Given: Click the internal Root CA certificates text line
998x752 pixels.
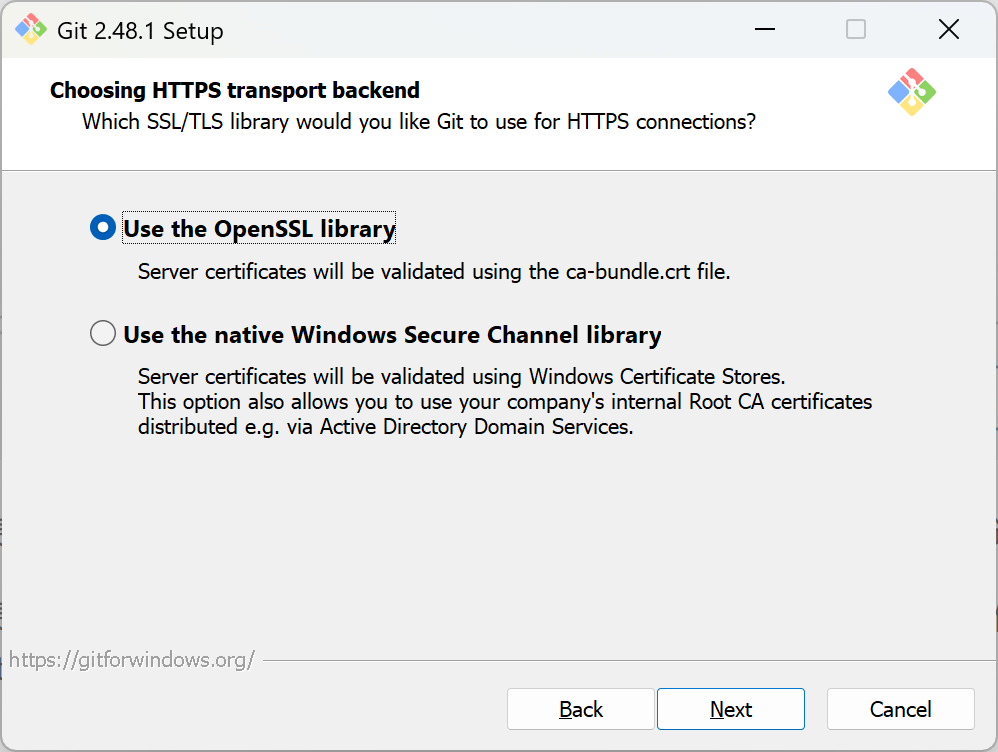Looking at the screenshot, I should coord(505,402).
